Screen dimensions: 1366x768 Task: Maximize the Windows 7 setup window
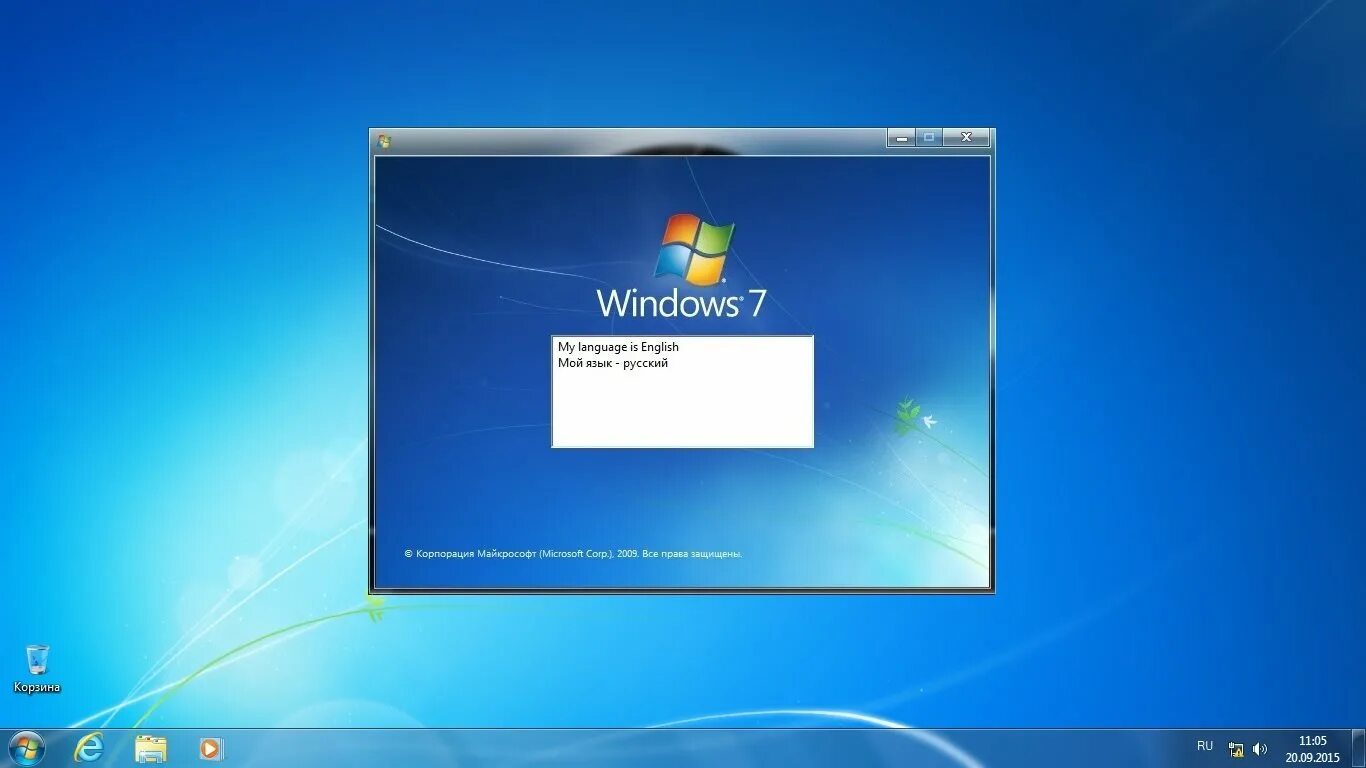pos(929,138)
